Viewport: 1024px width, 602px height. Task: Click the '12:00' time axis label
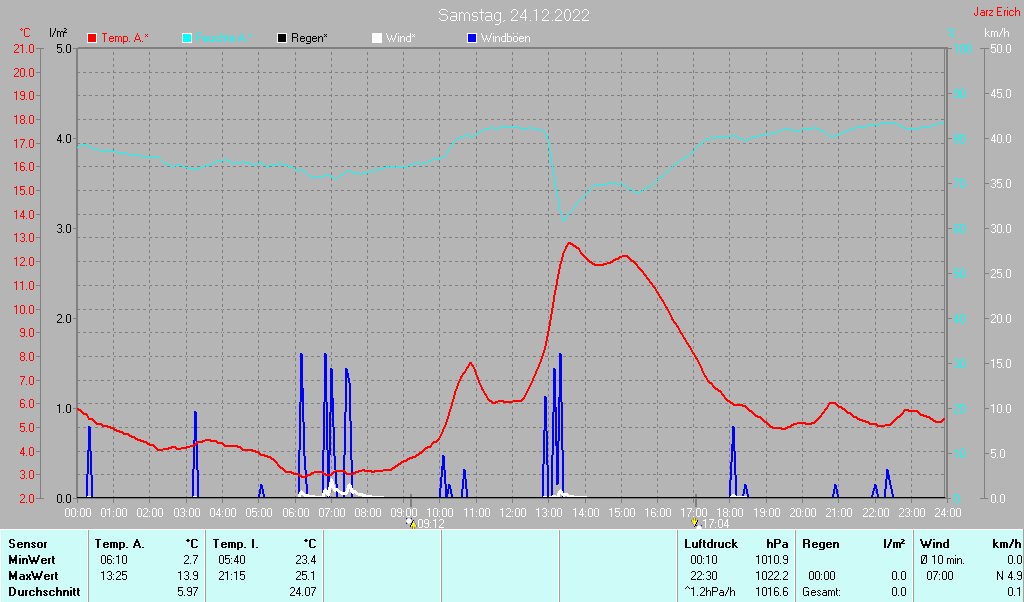[x=513, y=513]
